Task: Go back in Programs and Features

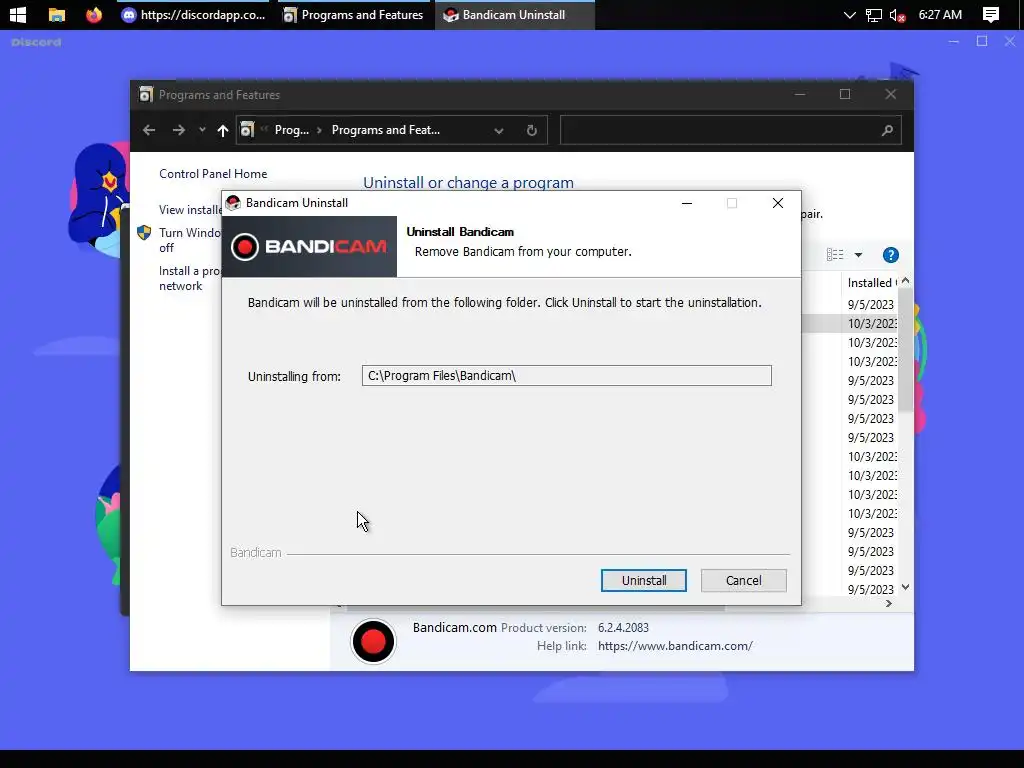Action: click(x=149, y=130)
